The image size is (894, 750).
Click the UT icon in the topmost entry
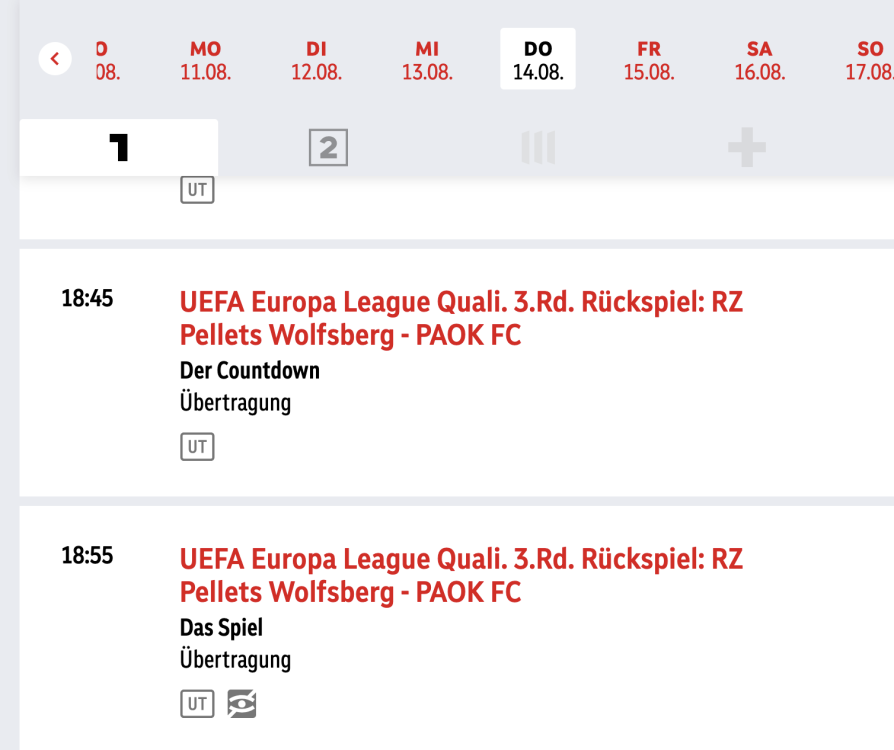pos(197,190)
